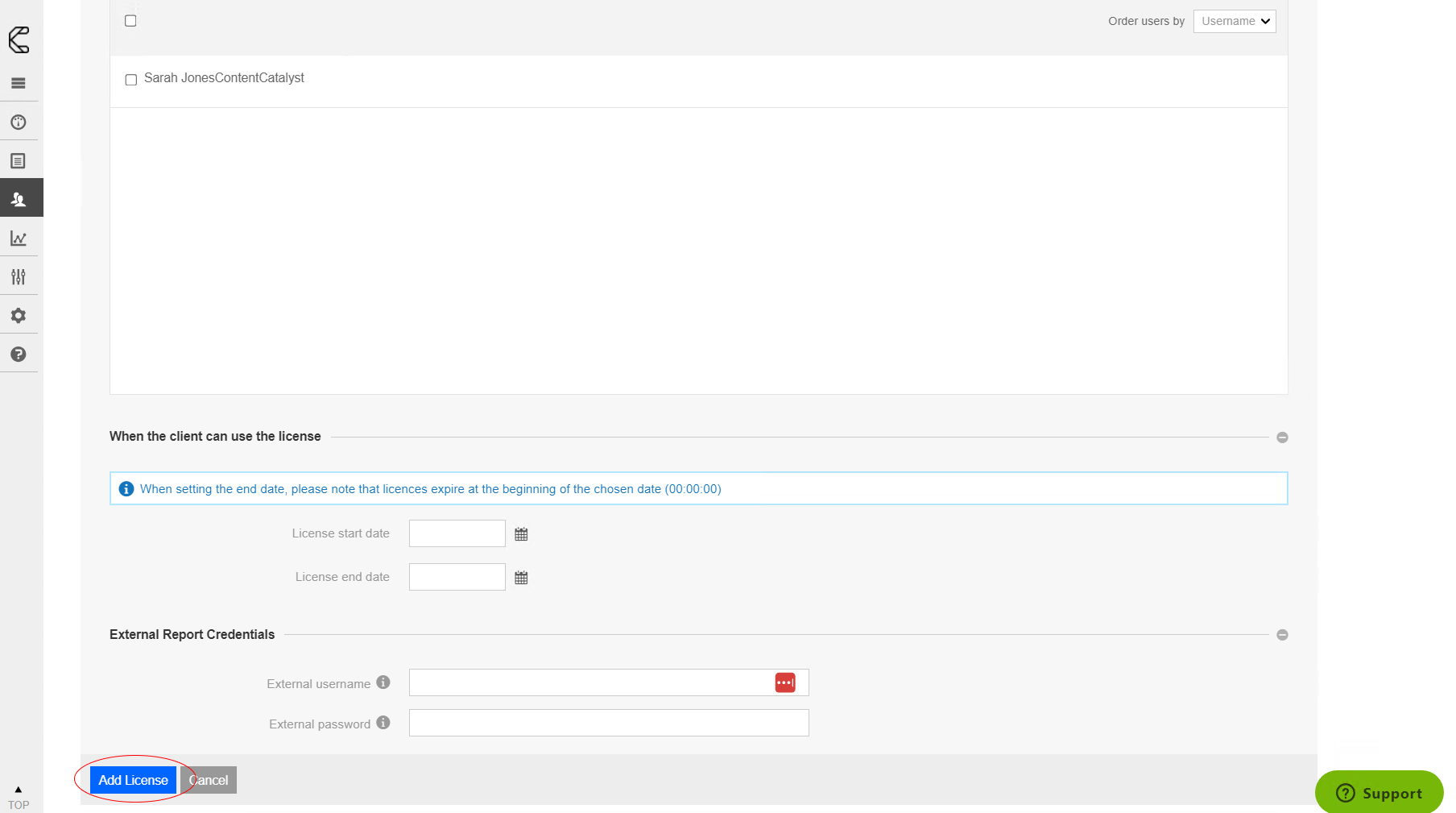1456x813 pixels.
Task: Click the hamburger menu icon in sidebar
Action: click(x=19, y=83)
